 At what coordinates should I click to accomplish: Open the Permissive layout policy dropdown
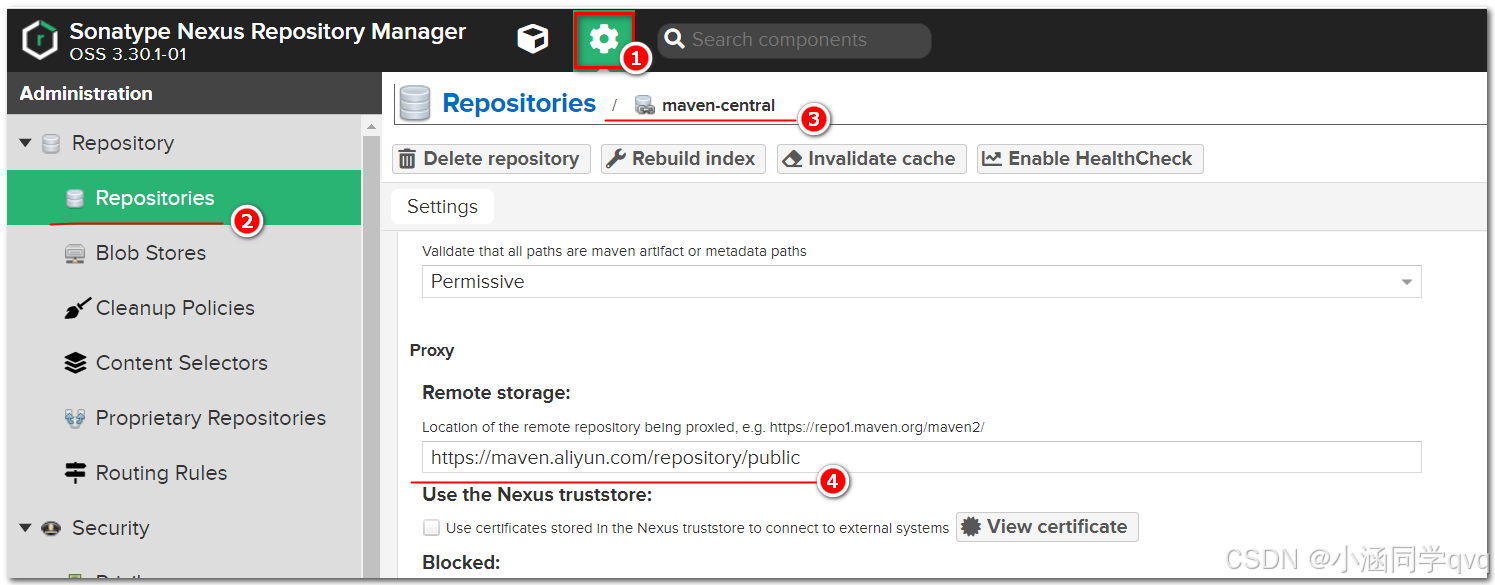pos(921,282)
